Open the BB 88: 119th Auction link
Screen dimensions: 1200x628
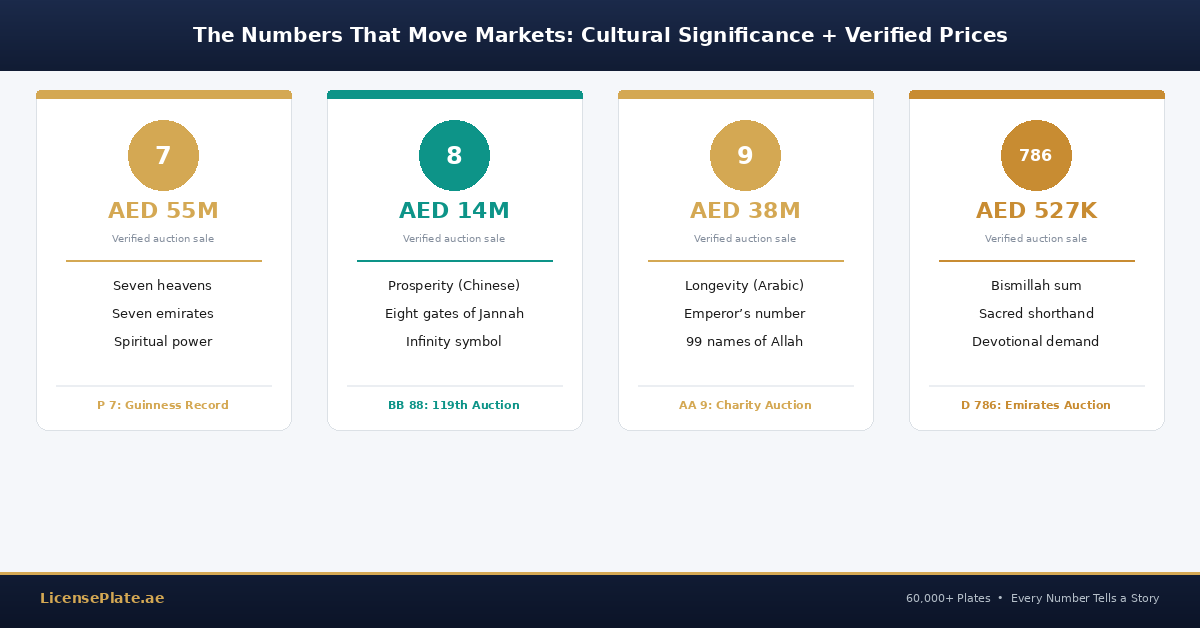coord(454,405)
